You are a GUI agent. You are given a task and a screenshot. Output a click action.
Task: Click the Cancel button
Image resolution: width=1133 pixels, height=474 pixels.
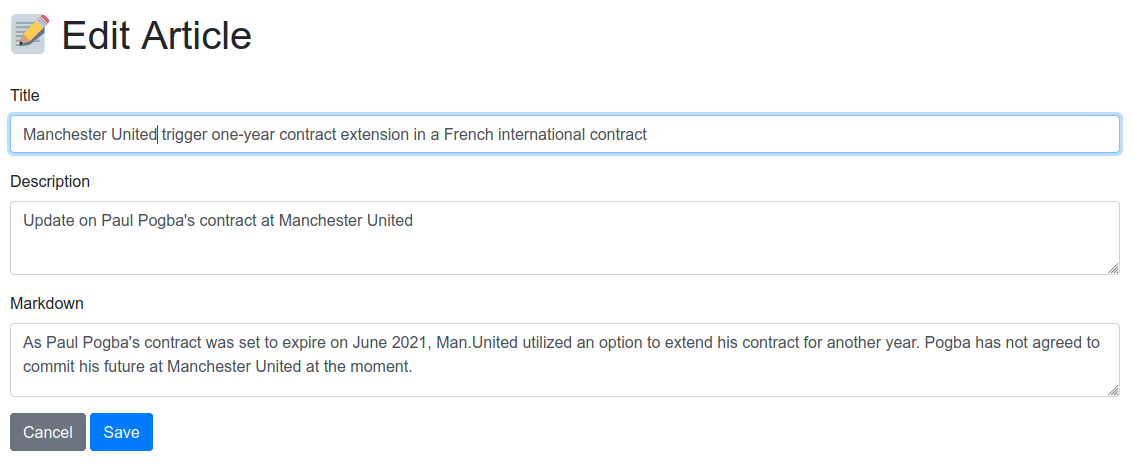coord(48,432)
